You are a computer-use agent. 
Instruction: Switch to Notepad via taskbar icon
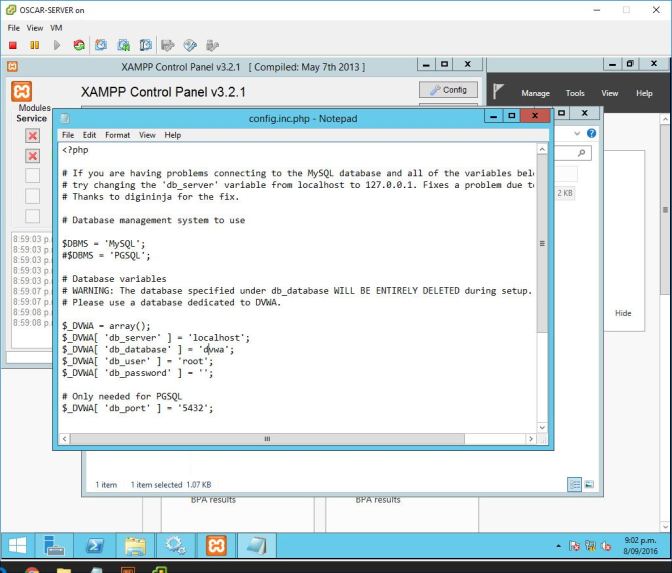pyautogui.click(x=257, y=545)
